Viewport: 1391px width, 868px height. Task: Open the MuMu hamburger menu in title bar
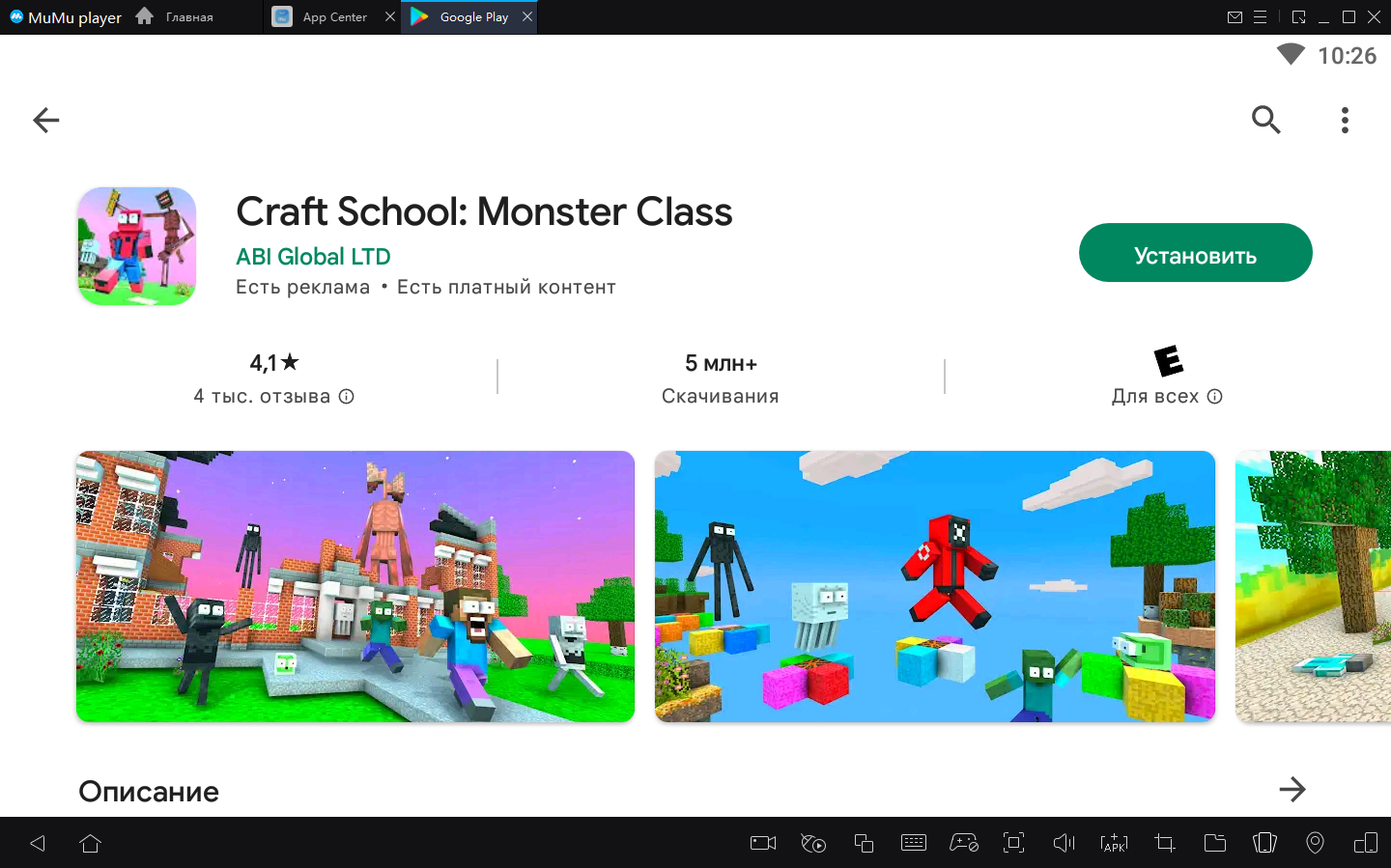point(1261,17)
